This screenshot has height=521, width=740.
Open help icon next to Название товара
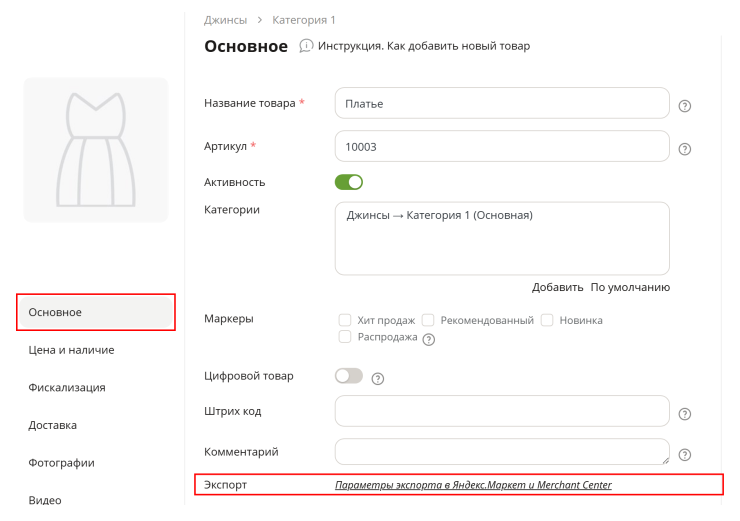pyautogui.click(x=684, y=106)
